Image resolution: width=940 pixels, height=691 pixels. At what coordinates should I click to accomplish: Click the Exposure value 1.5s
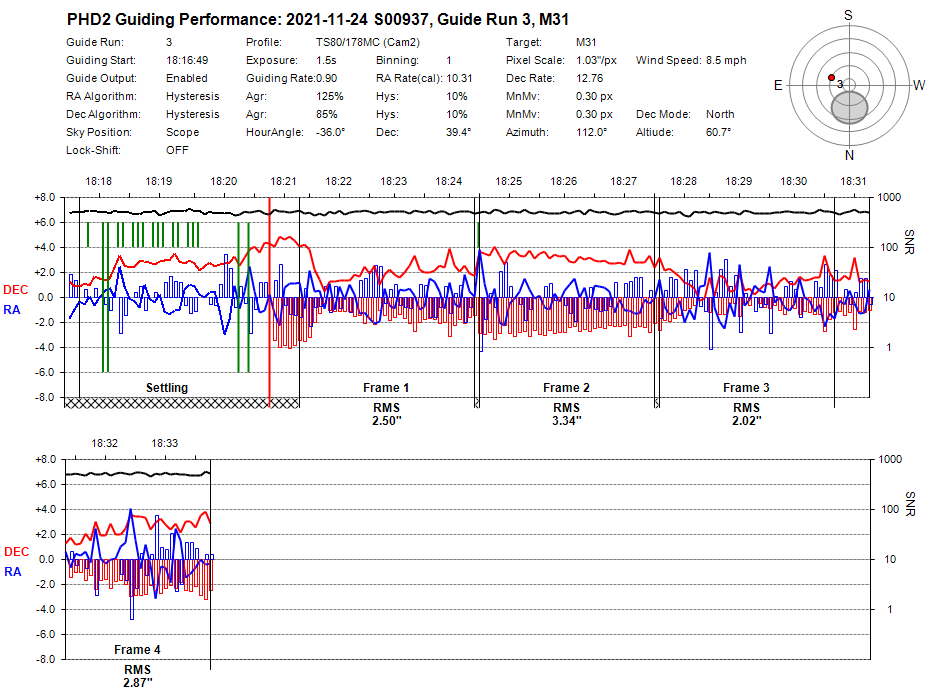(326, 61)
